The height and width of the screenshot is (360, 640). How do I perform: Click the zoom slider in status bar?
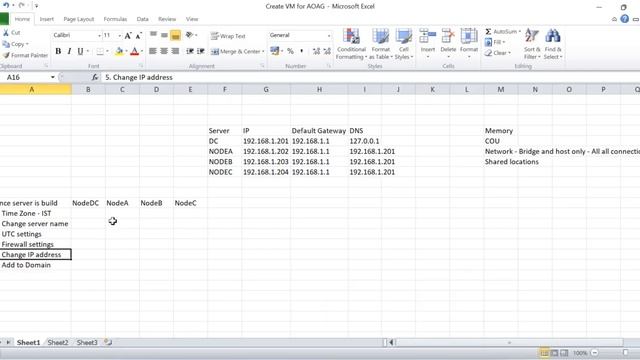click(625, 353)
